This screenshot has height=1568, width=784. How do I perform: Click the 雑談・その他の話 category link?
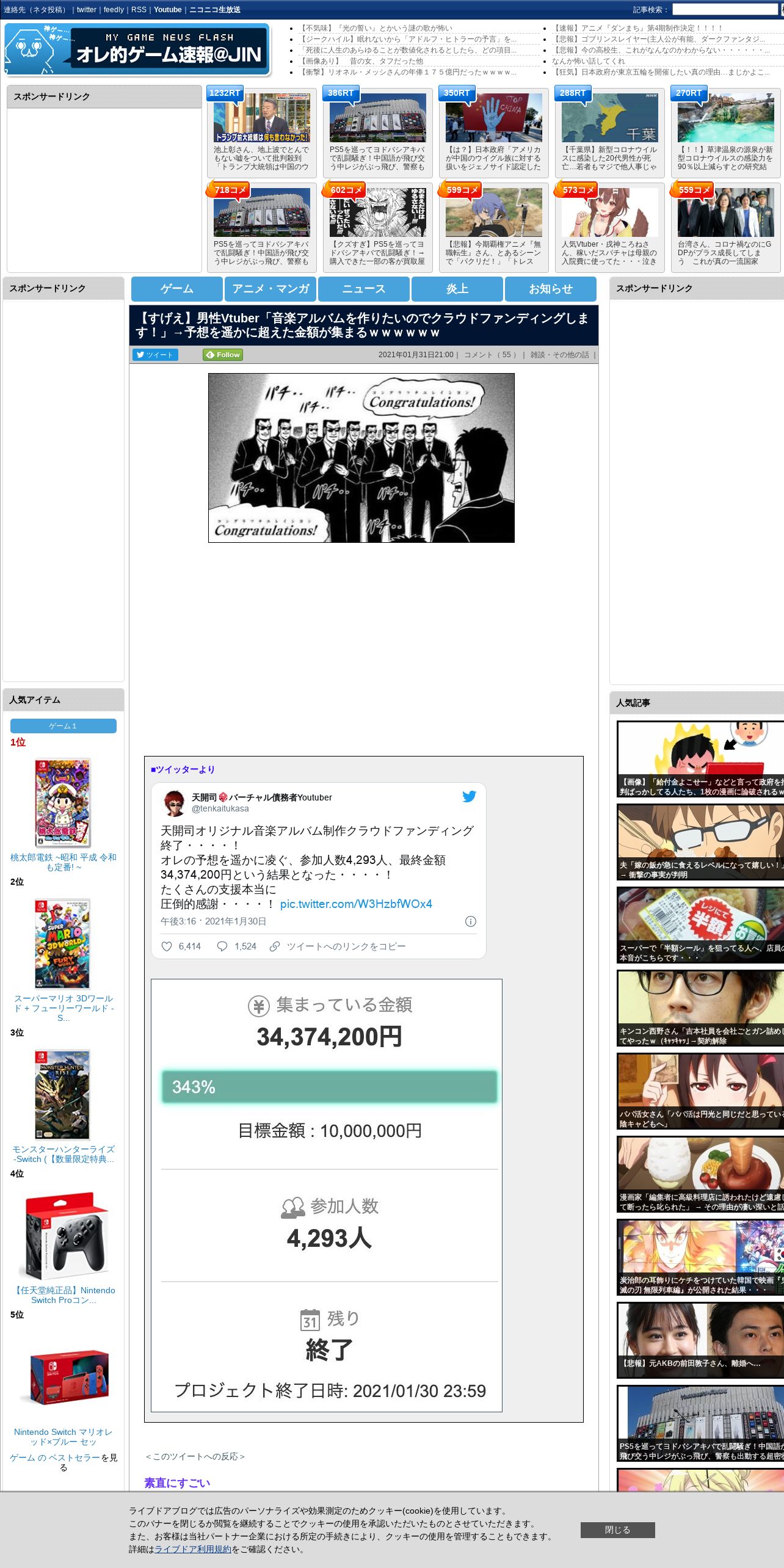559,355
